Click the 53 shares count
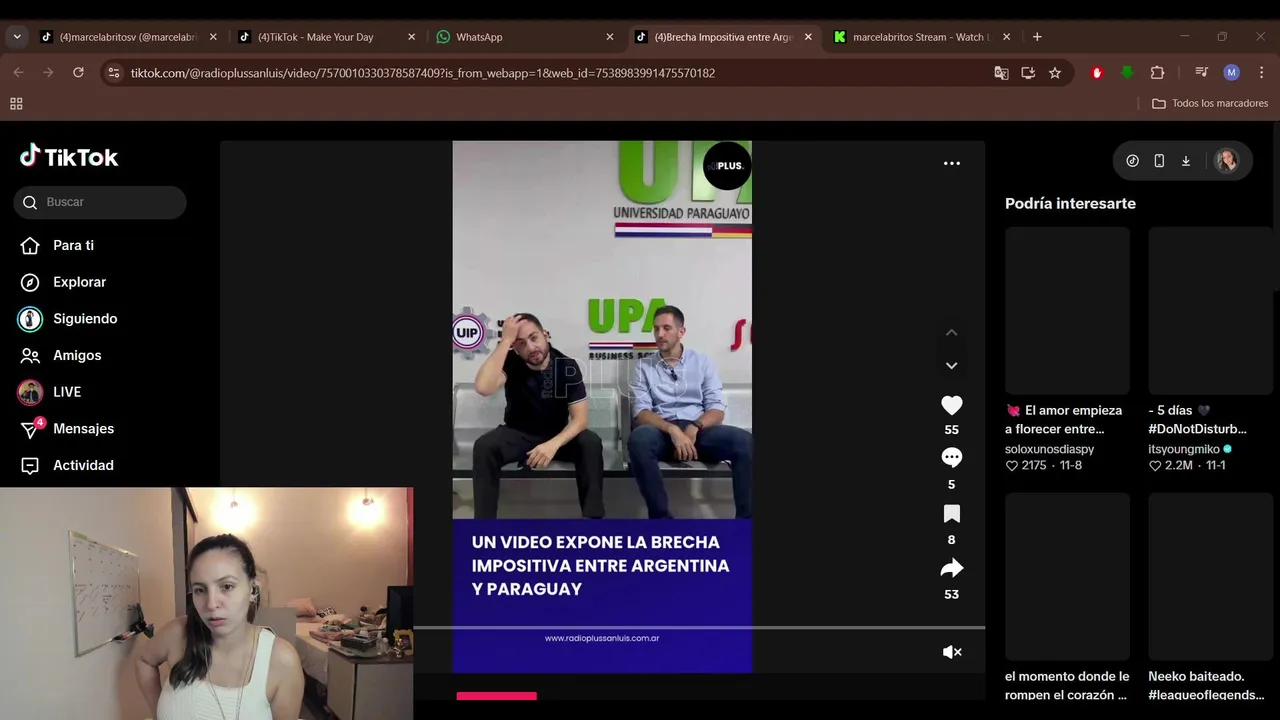 point(951,594)
